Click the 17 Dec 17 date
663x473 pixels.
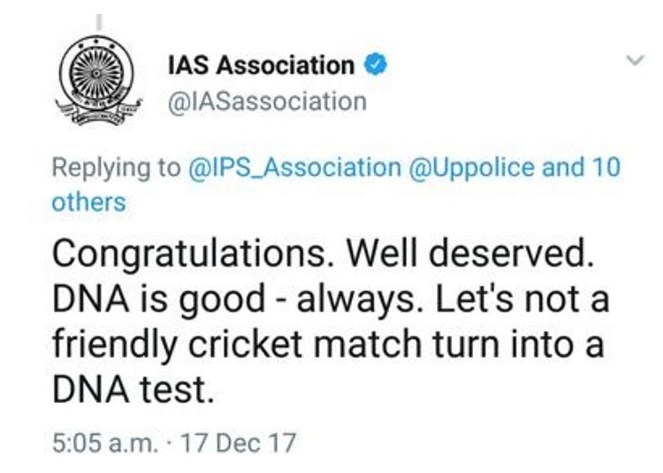click(238, 443)
